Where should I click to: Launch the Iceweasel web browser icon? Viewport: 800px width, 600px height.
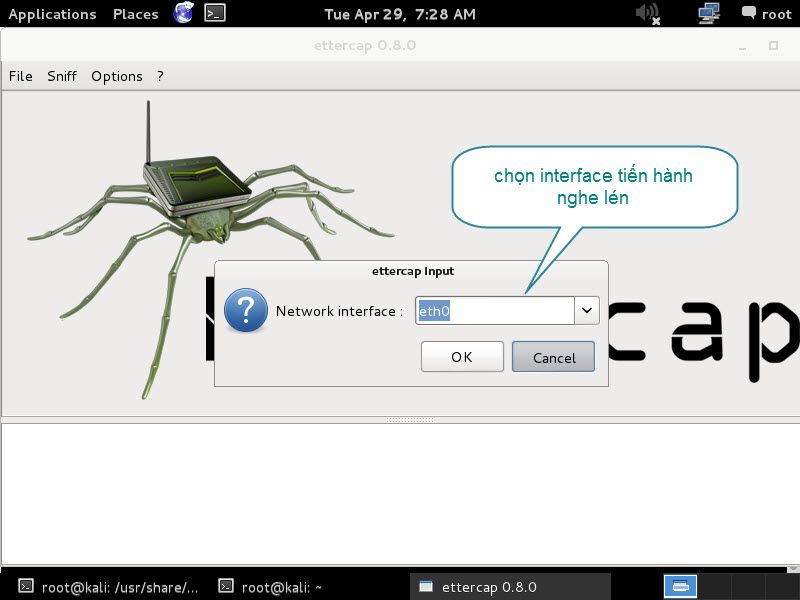(x=183, y=13)
